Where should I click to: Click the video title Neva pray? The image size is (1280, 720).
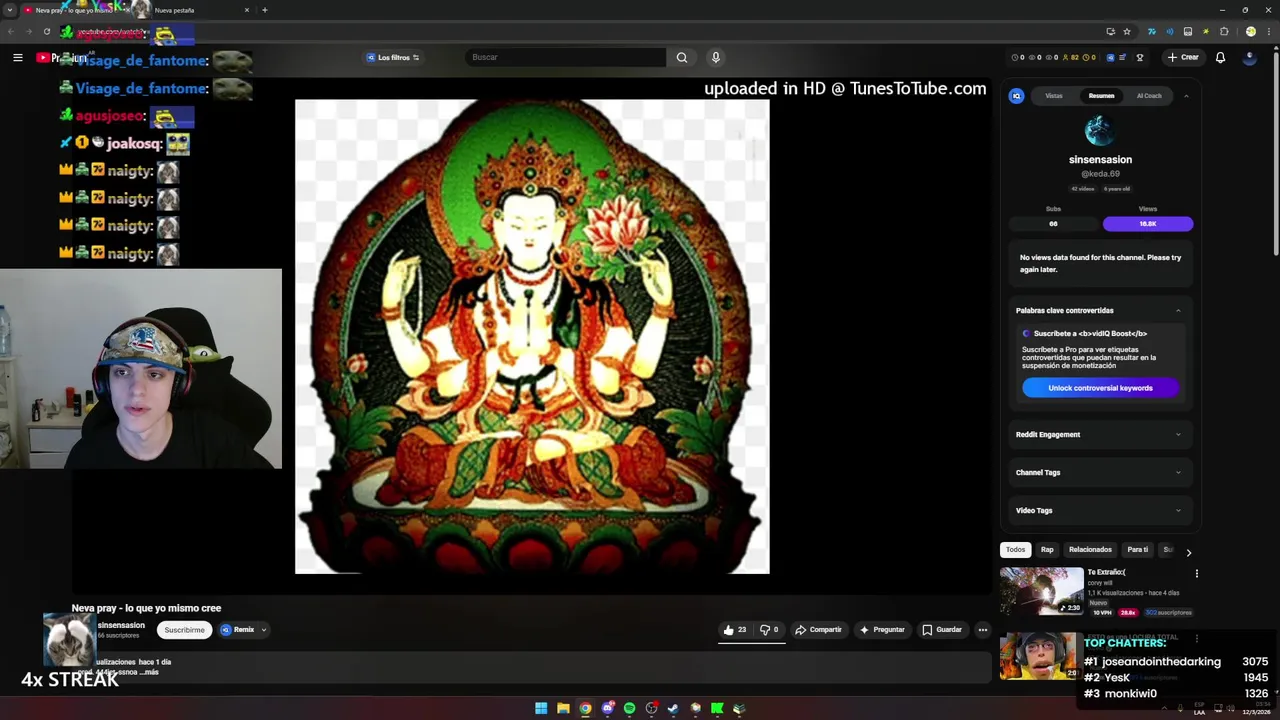click(x=146, y=608)
